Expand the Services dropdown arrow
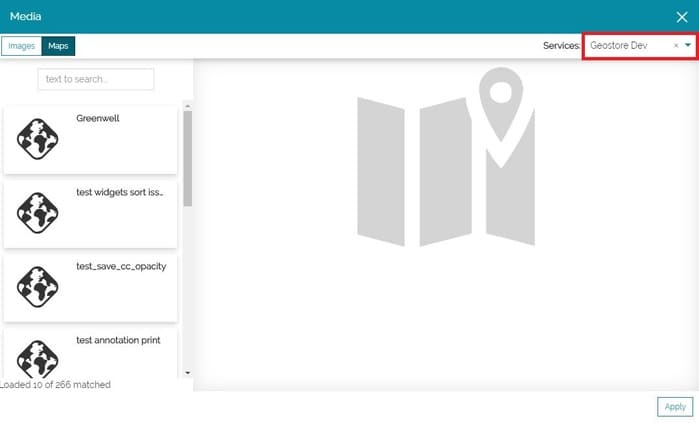The width and height of the screenshot is (699, 423). coord(688,46)
